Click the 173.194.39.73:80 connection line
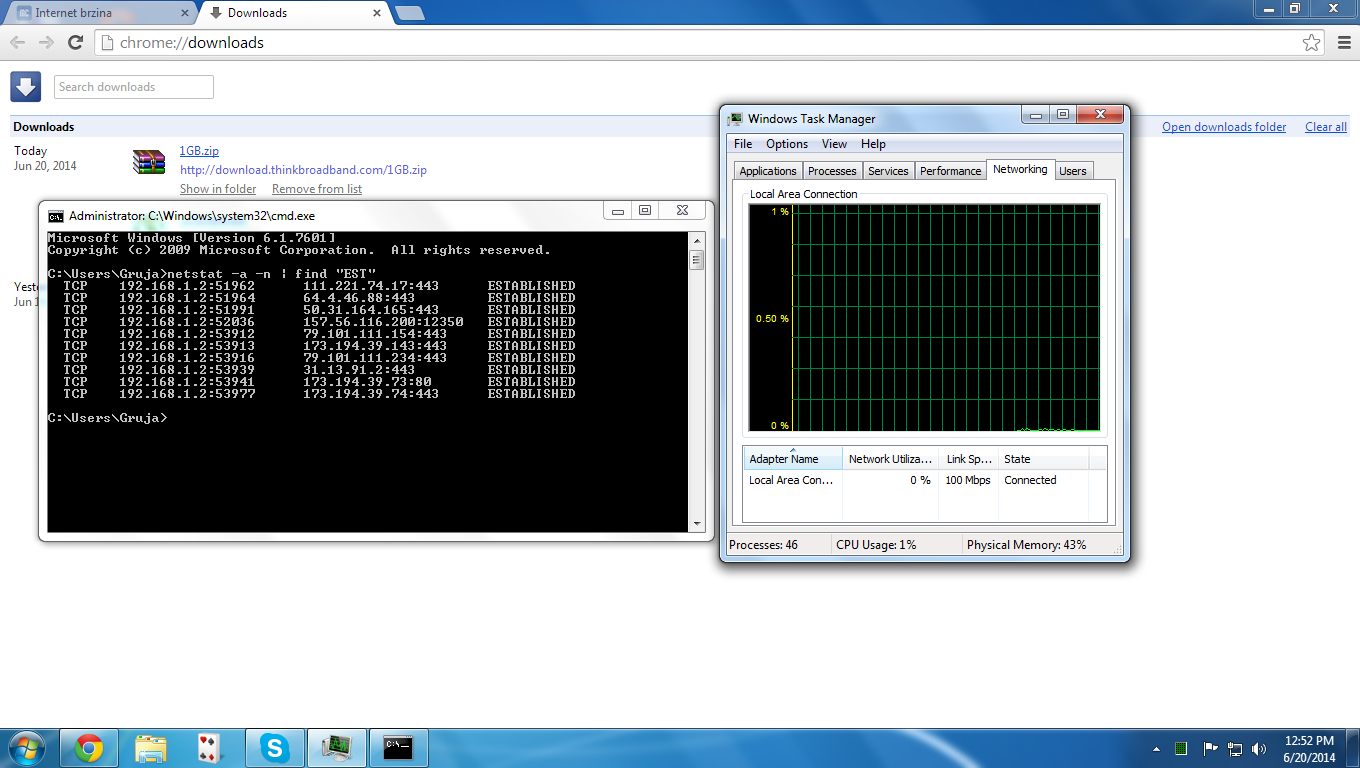The width and height of the screenshot is (1360, 768). 319,382
